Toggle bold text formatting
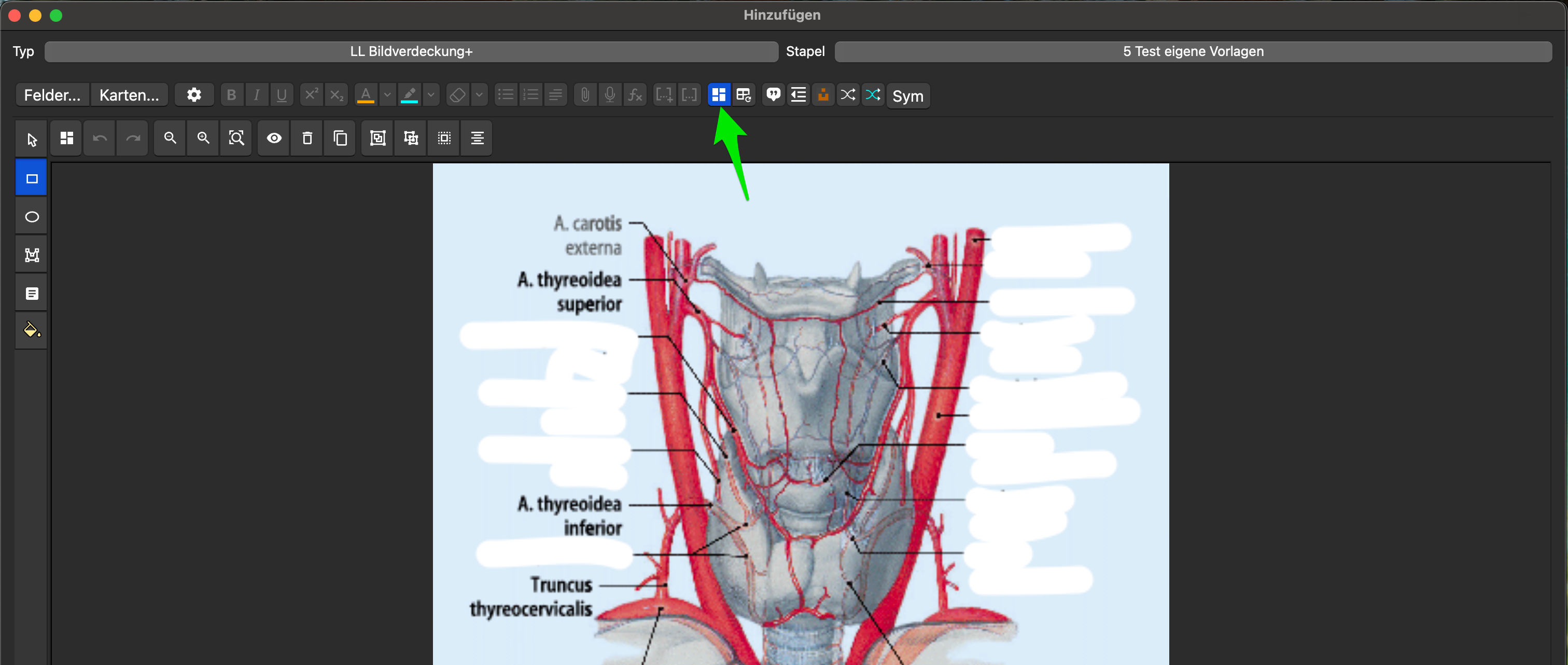The height and width of the screenshot is (665, 1568). (x=231, y=95)
